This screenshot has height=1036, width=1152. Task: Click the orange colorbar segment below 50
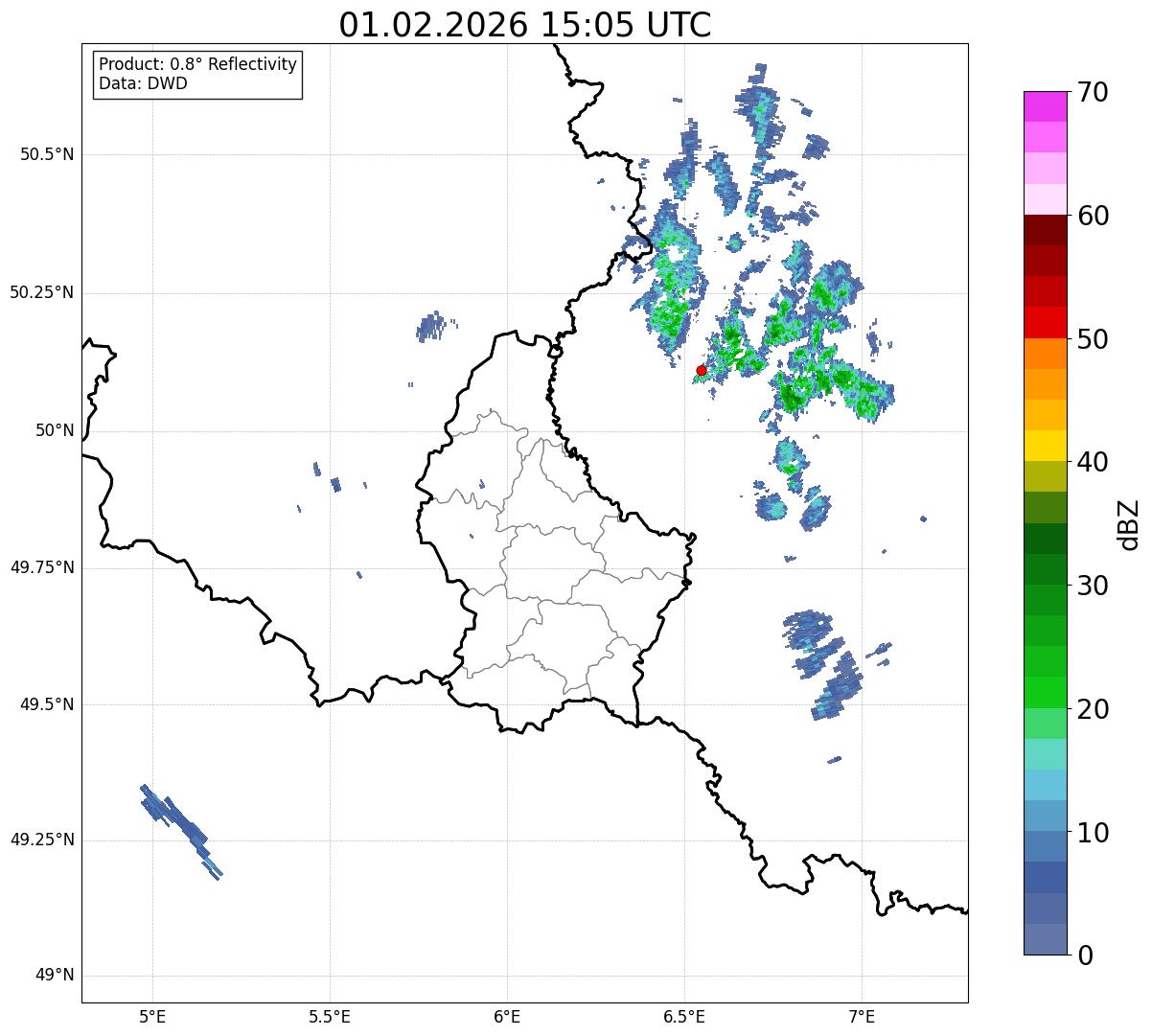coord(1045,354)
